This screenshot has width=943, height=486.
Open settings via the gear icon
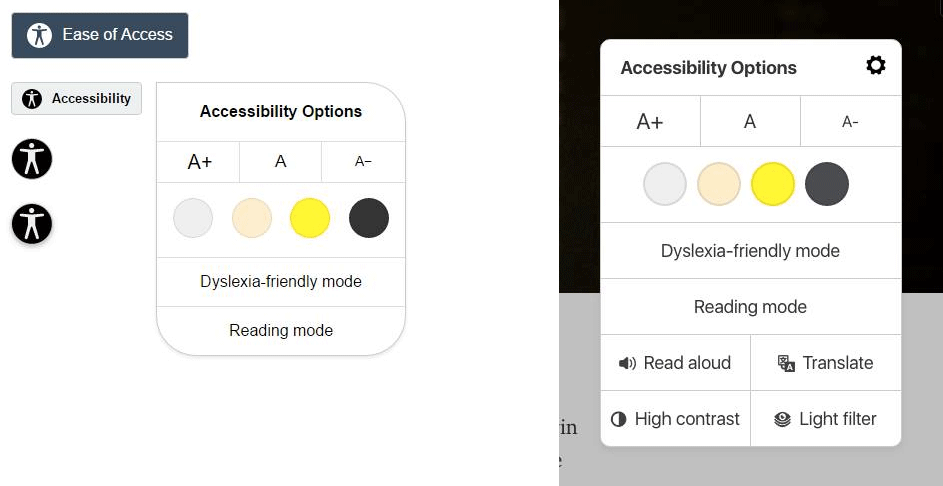876,65
